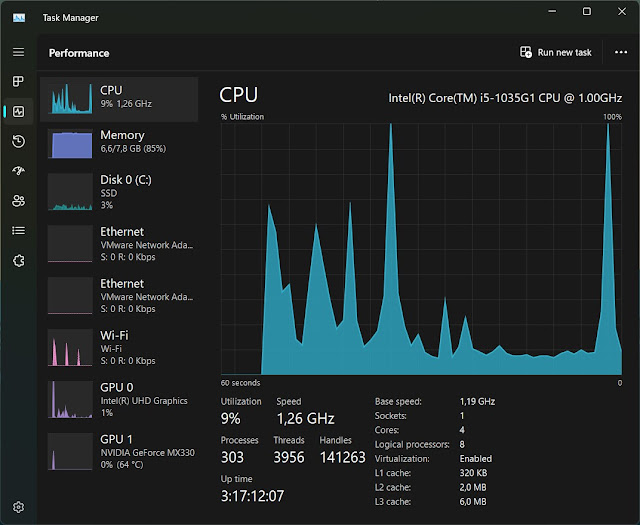Select the CPU performance thumbnail graph

[x=70, y=98]
